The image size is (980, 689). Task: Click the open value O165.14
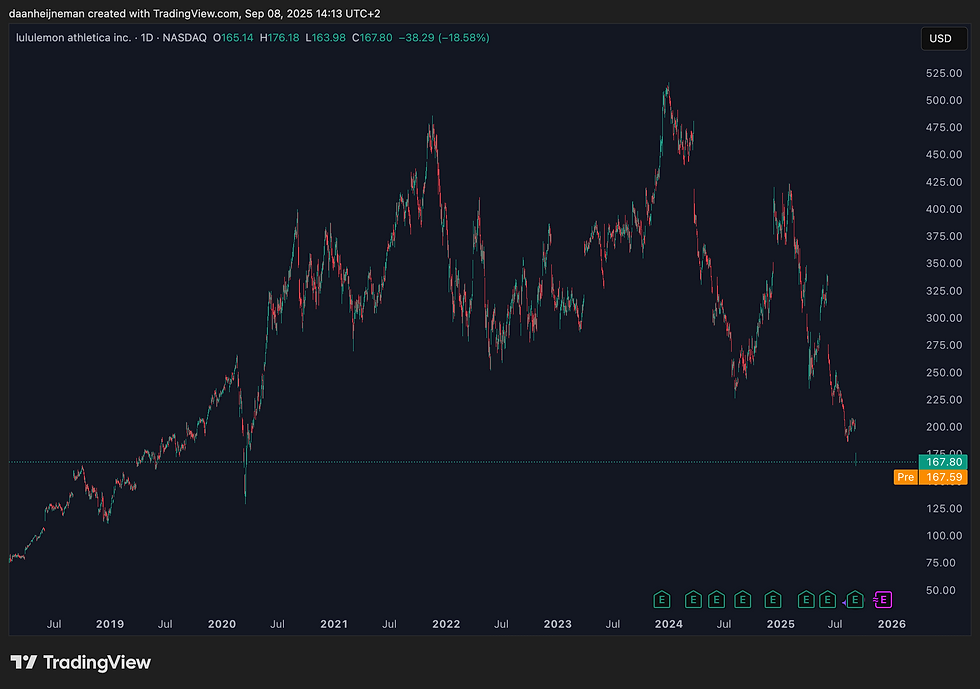point(233,38)
